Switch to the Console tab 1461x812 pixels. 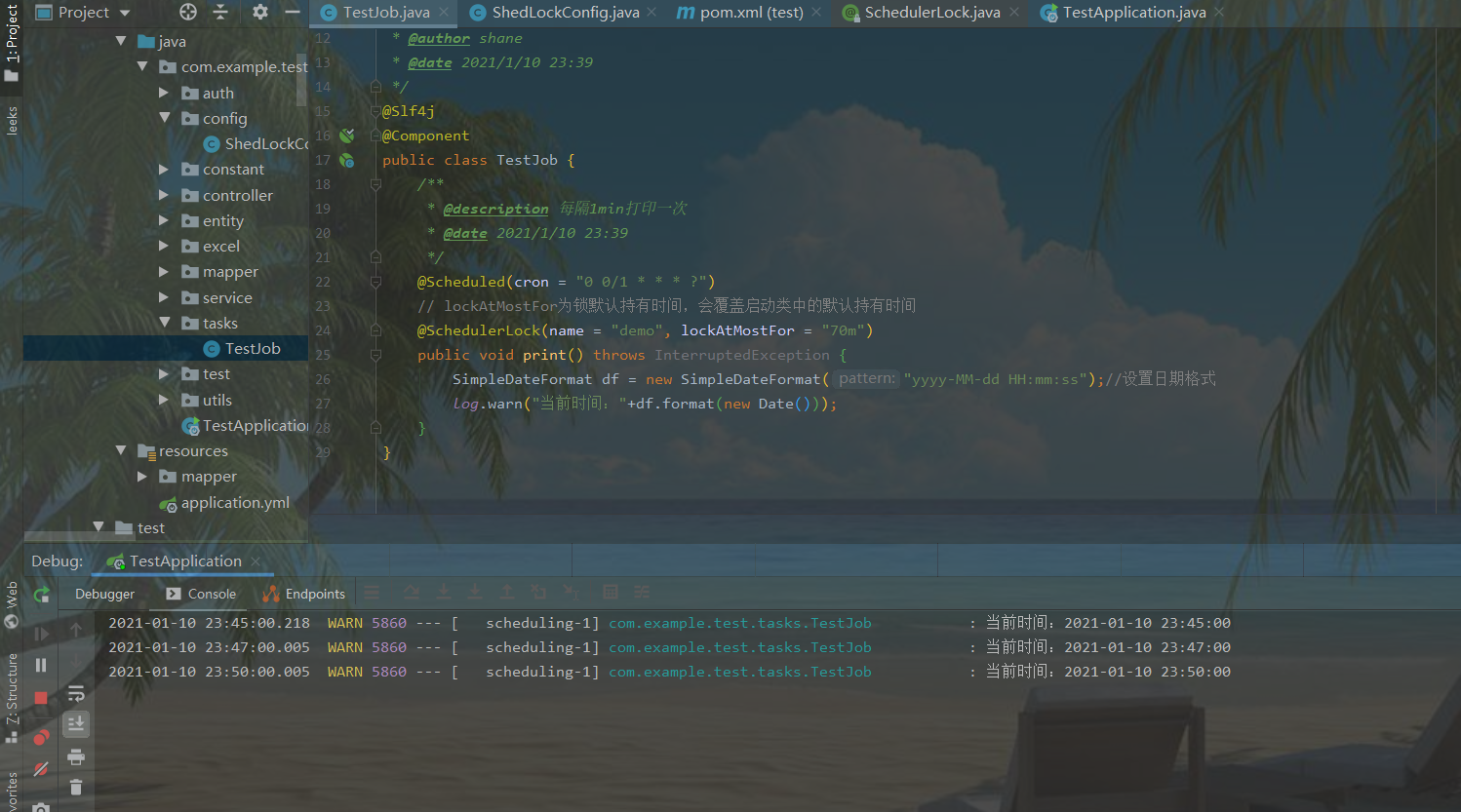point(201,594)
